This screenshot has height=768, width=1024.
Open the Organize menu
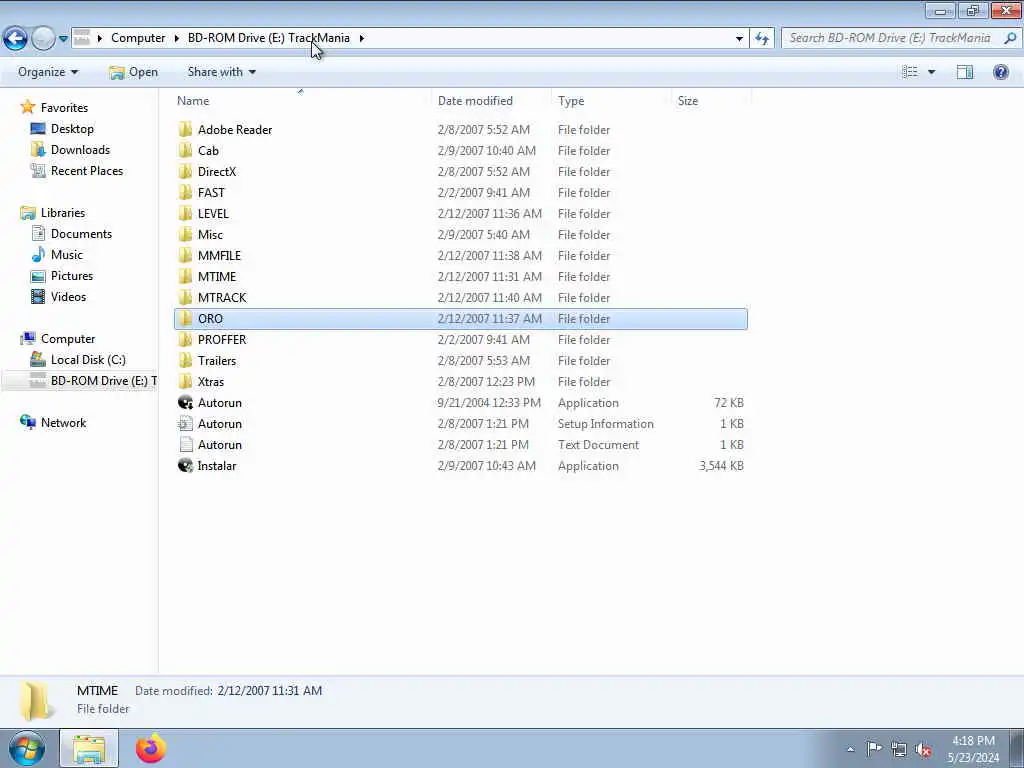pos(48,72)
